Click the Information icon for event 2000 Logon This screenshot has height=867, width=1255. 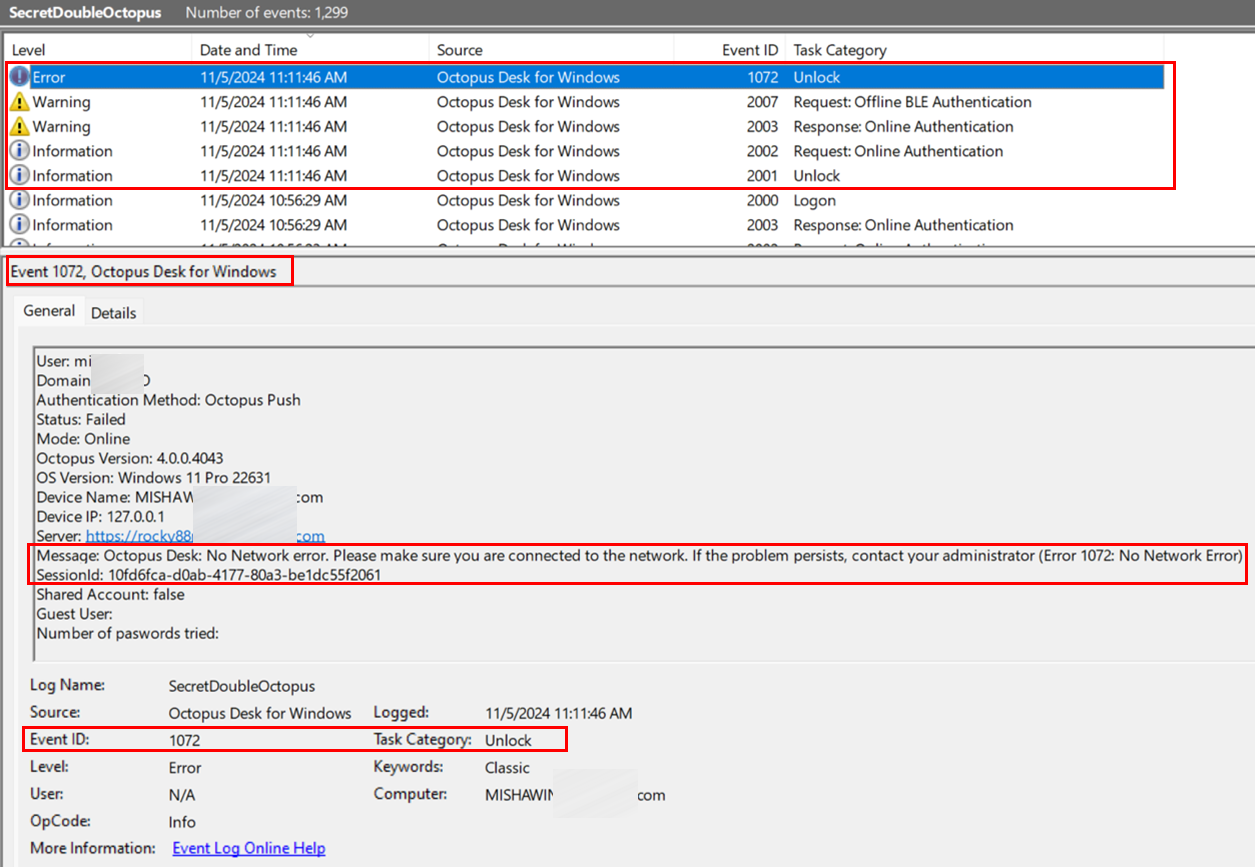tap(19, 200)
